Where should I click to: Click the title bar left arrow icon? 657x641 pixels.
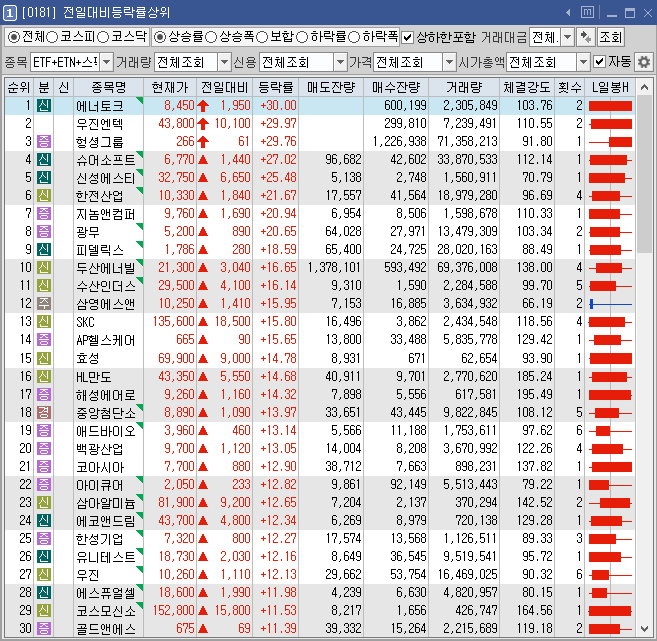(x=569, y=13)
